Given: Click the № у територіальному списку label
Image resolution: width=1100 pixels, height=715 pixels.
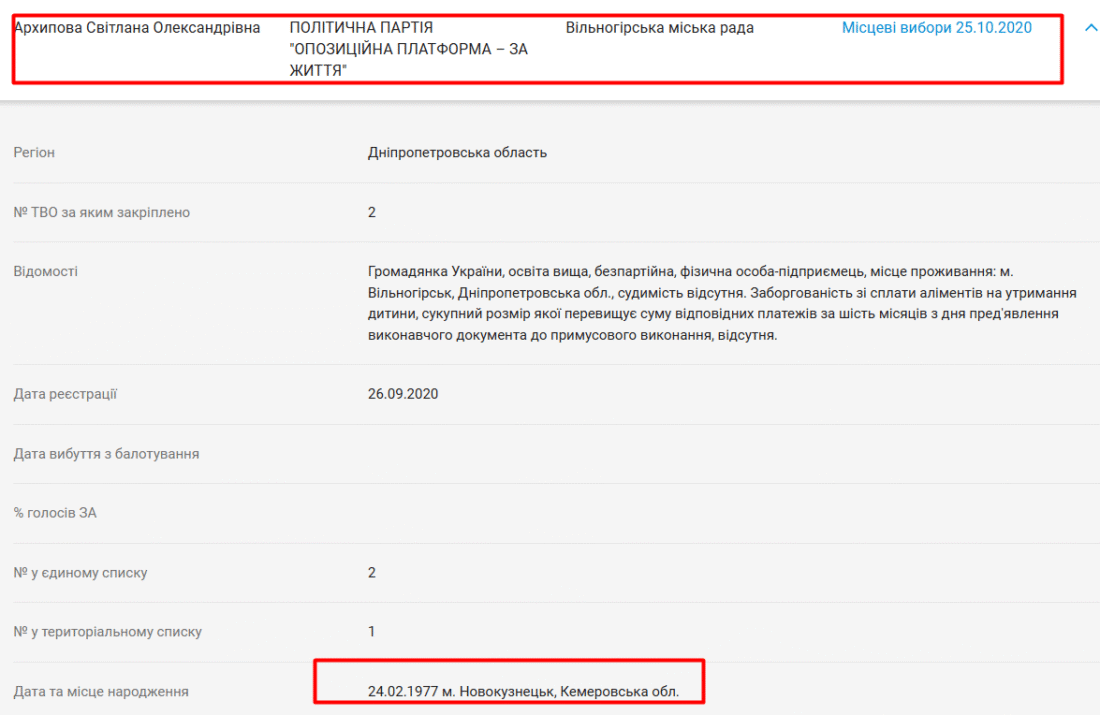Looking at the screenshot, I should 107,632.
